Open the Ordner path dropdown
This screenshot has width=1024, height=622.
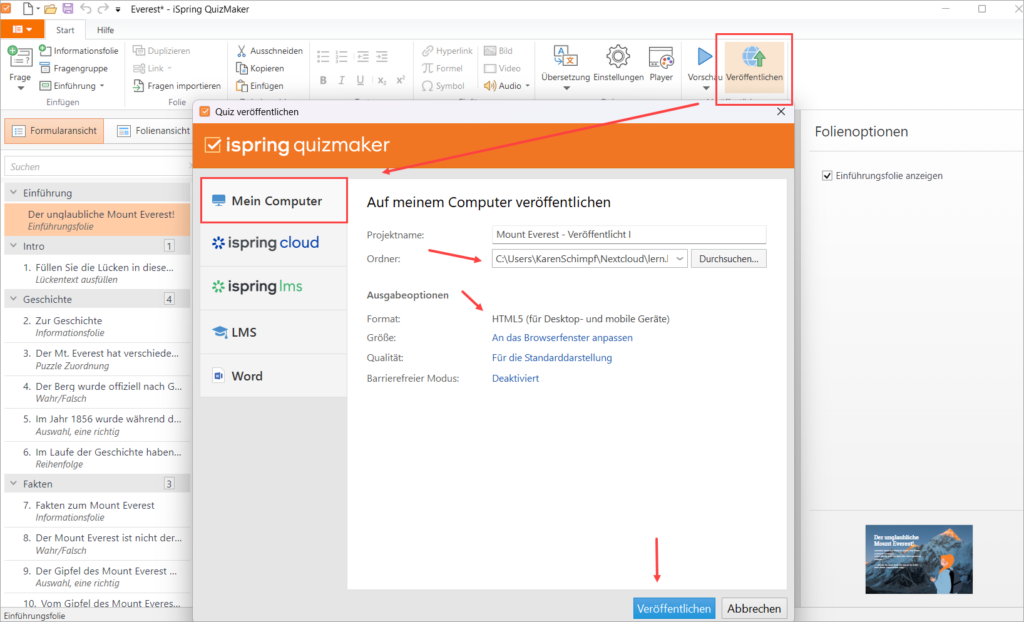pos(679,259)
